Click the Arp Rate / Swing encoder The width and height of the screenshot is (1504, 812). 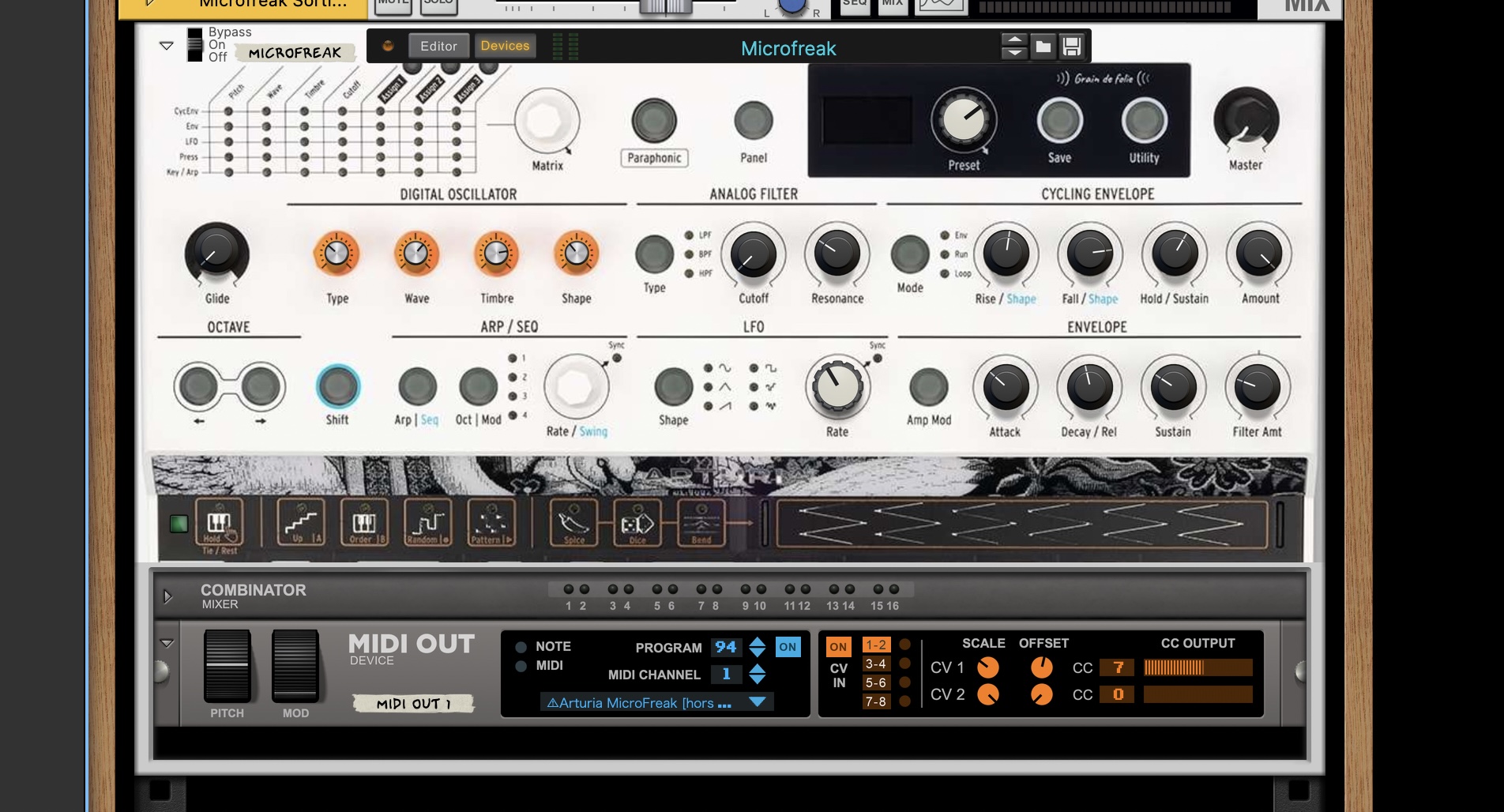[x=576, y=387]
